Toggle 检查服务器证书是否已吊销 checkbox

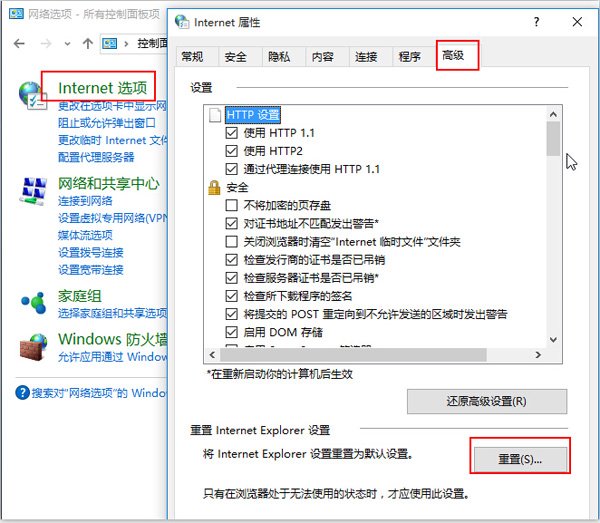[232, 278]
